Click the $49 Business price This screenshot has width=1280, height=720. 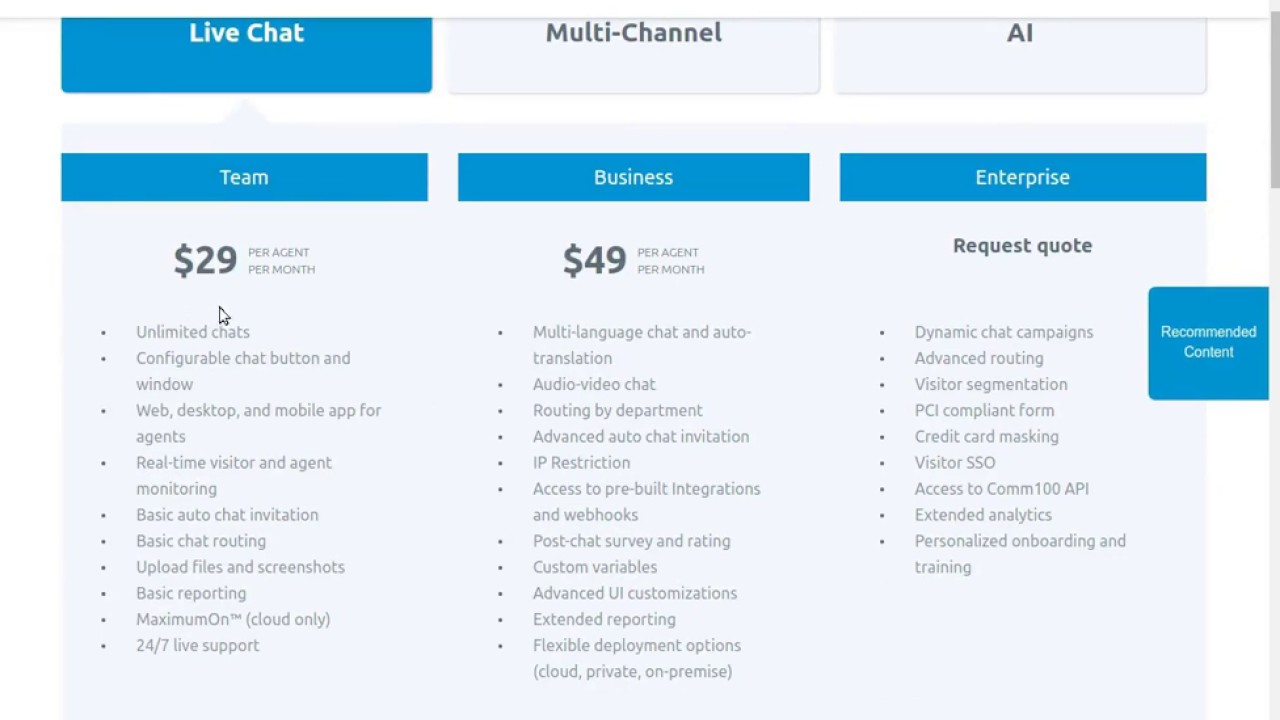594,261
